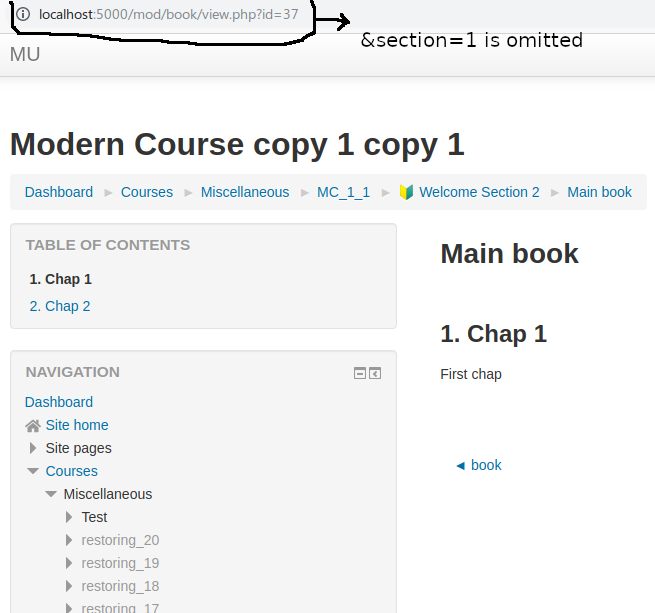Viewport: 655px width, 613px height.
Task: Click the URL in the address bar
Action: (168, 14)
